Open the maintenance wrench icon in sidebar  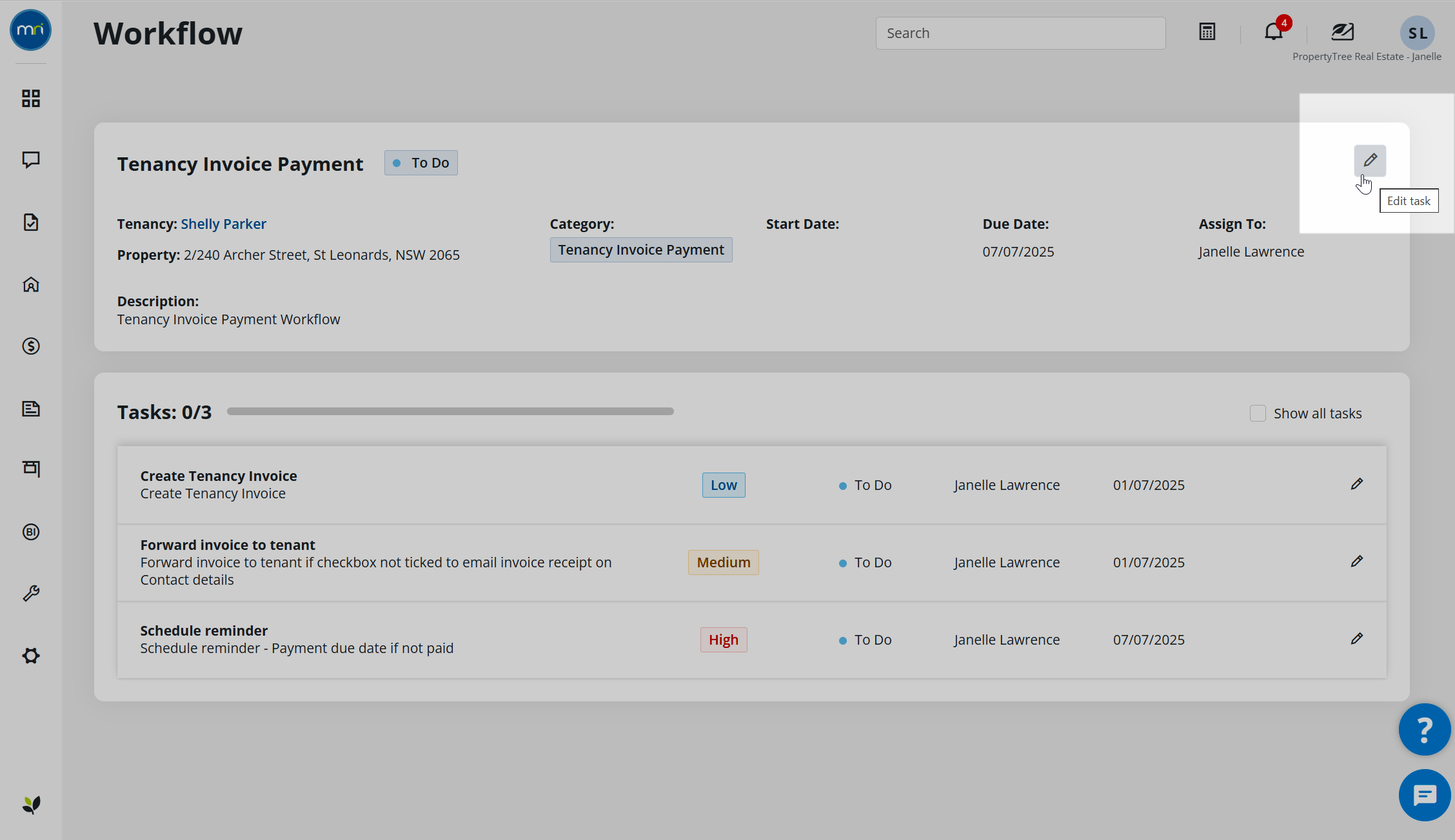(x=31, y=593)
